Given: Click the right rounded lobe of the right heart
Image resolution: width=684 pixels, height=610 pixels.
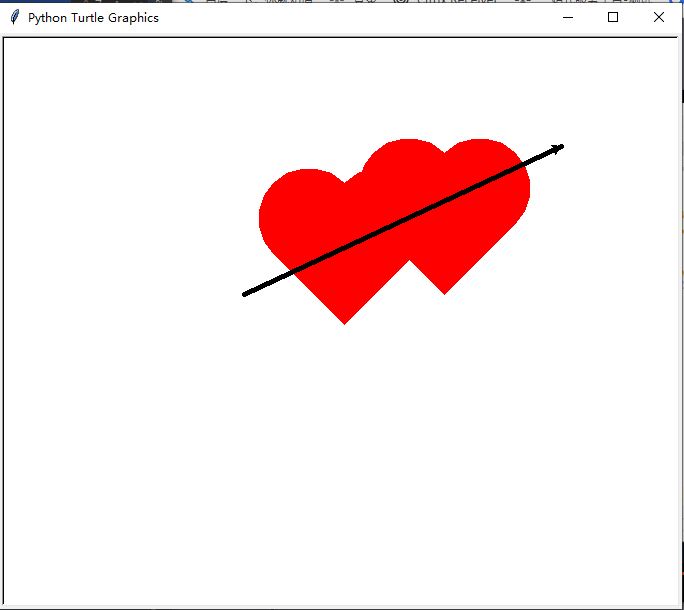Looking at the screenshot, I should 491,175.
